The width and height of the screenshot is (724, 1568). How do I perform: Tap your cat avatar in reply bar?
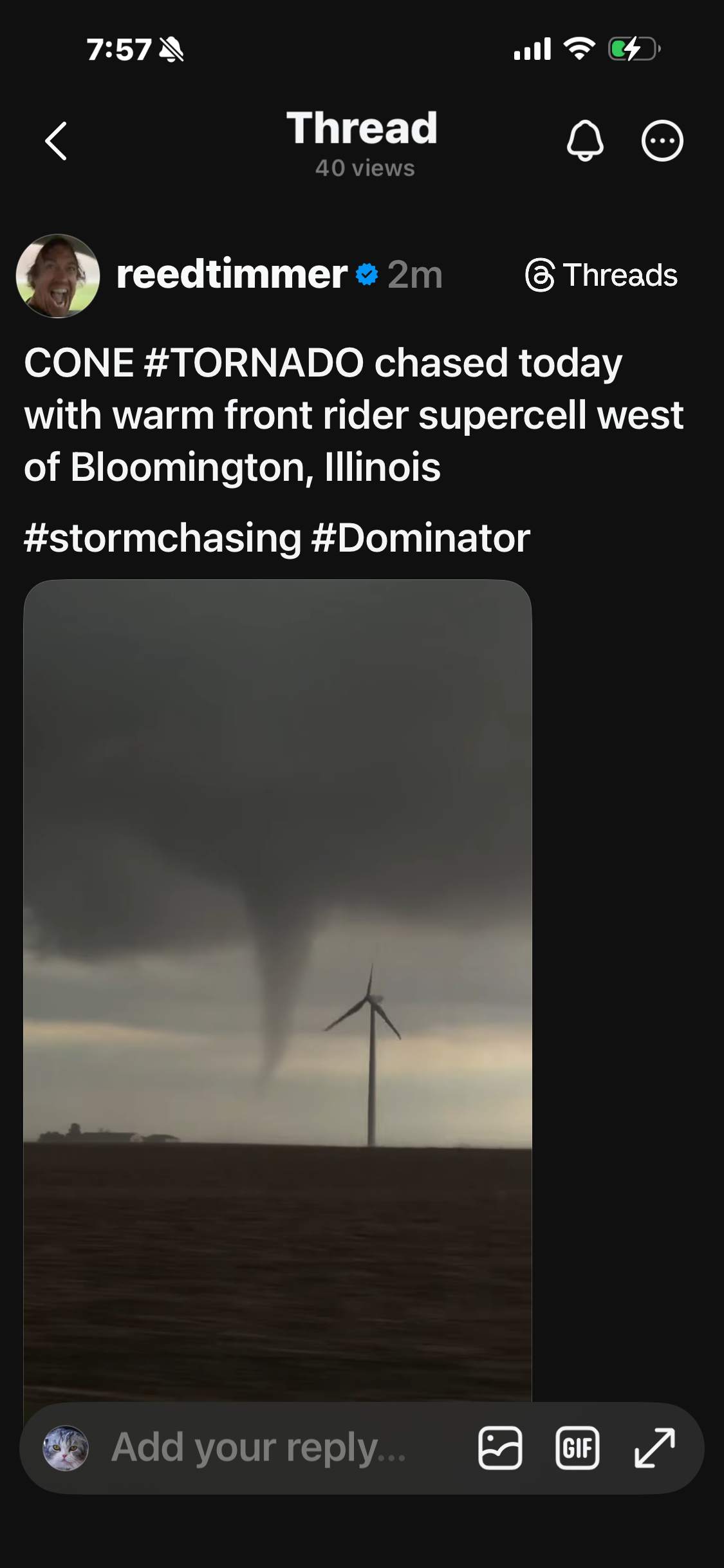tap(65, 1448)
